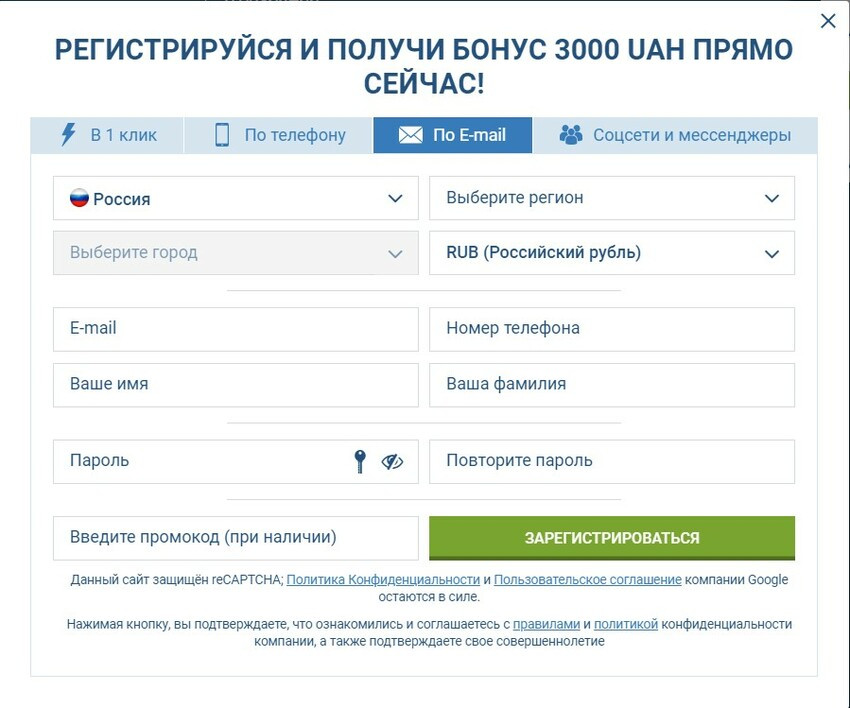The image size is (850, 708).
Task: Click the chevron in the country selector
Action: [395, 198]
